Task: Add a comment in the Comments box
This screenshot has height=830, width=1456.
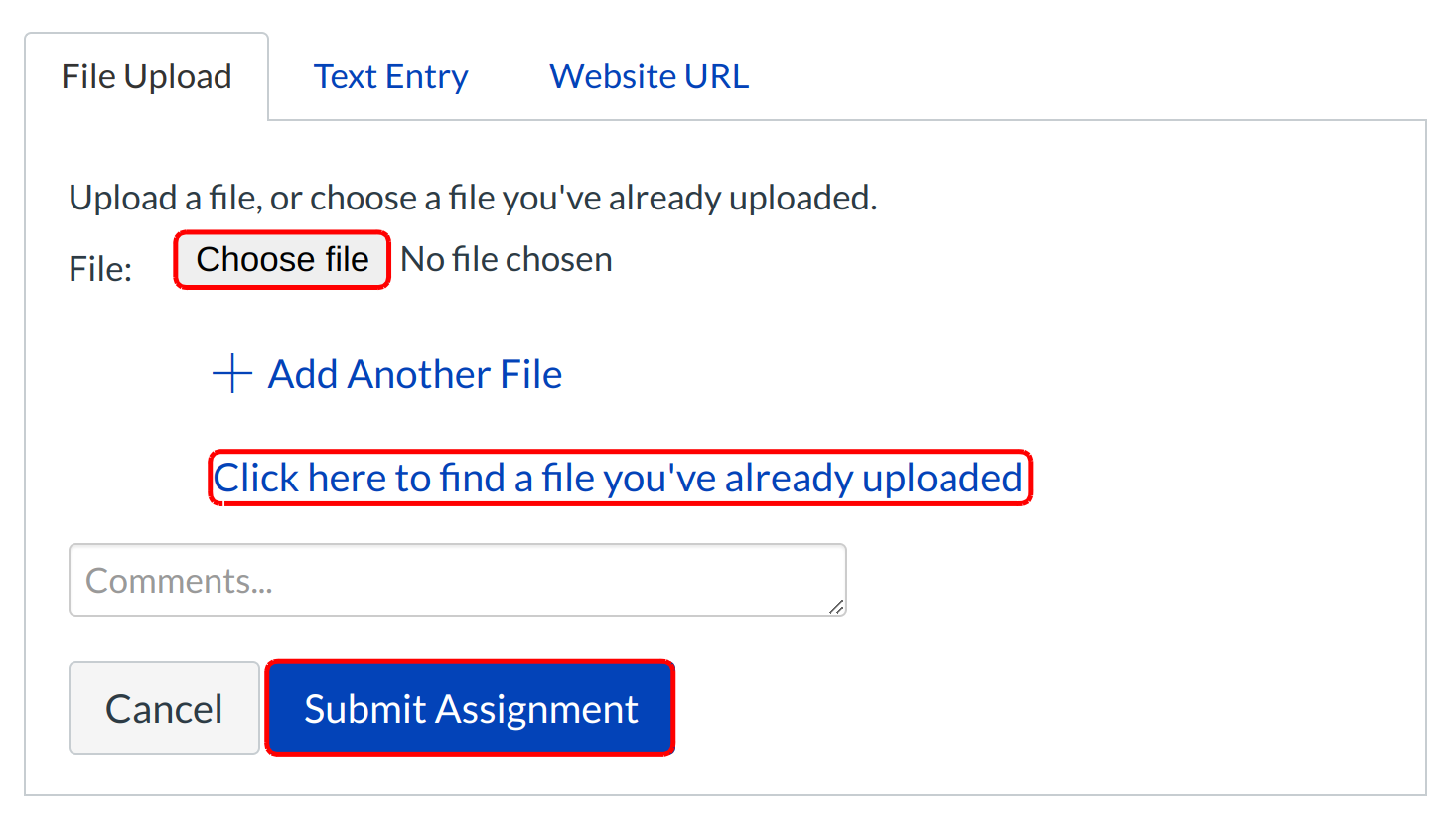Action: click(457, 580)
